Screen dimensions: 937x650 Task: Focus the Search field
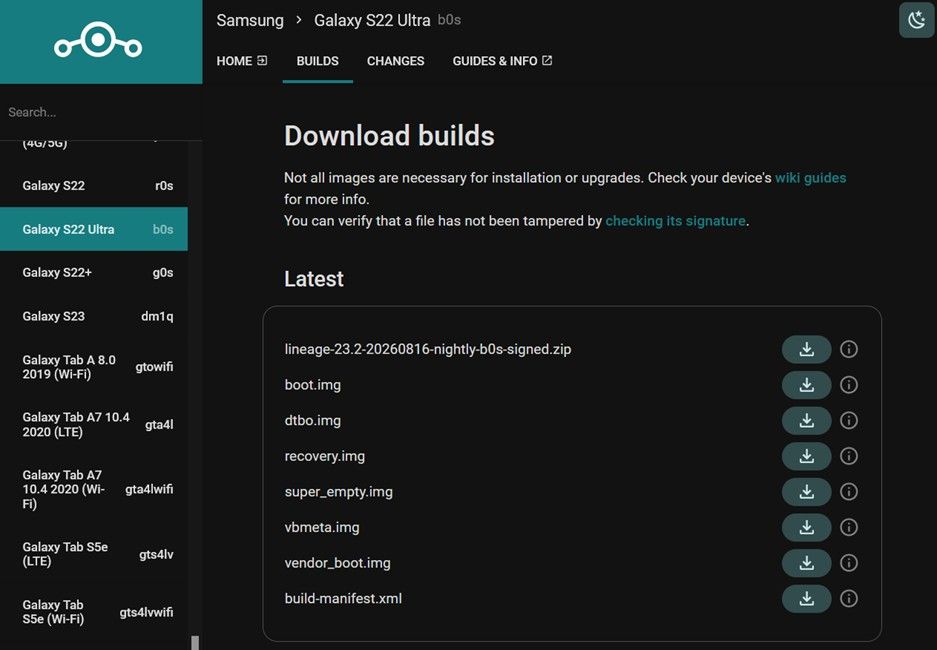click(x=101, y=112)
